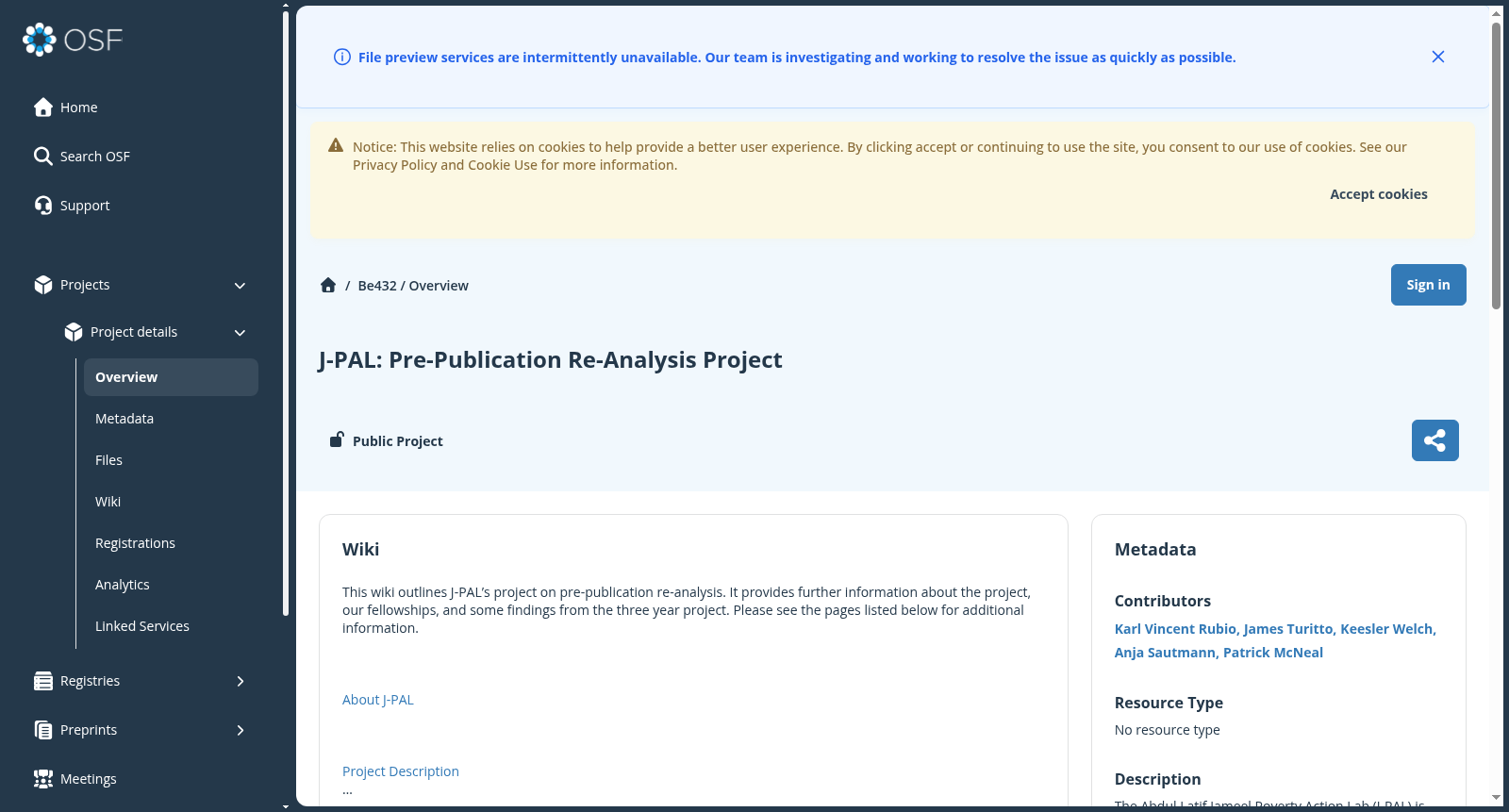This screenshot has height=812, width=1509.
Task: Click the warning triangle in cookie notice
Action: (x=336, y=146)
